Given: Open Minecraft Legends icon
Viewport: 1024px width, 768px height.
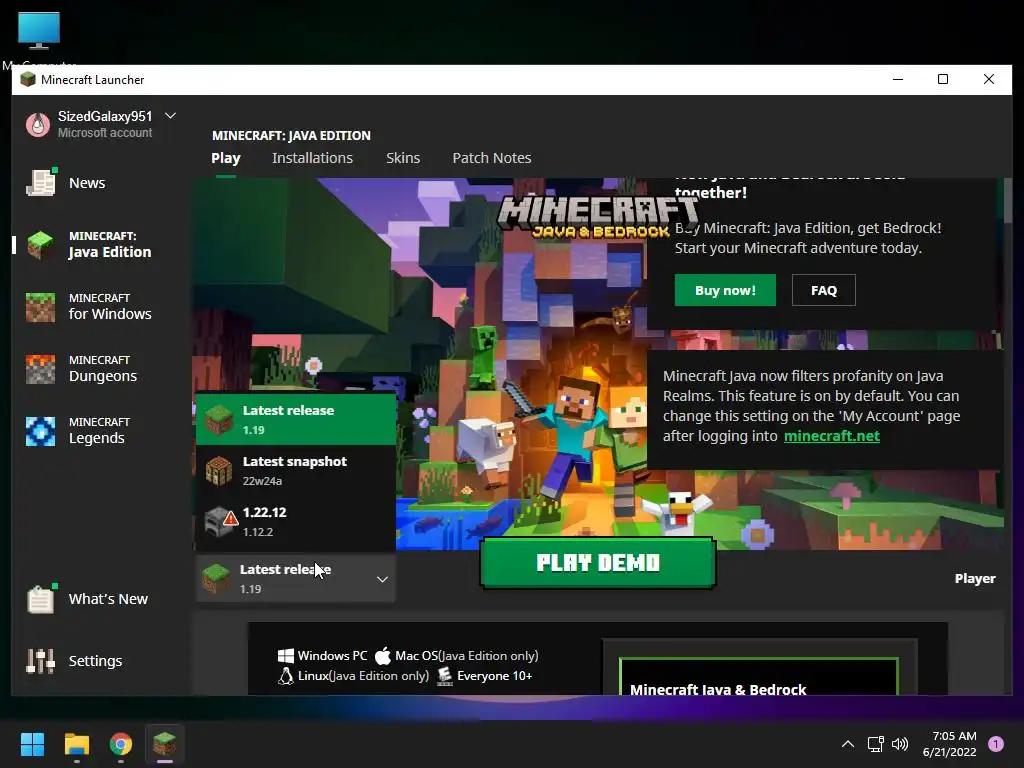Looking at the screenshot, I should click(40, 431).
